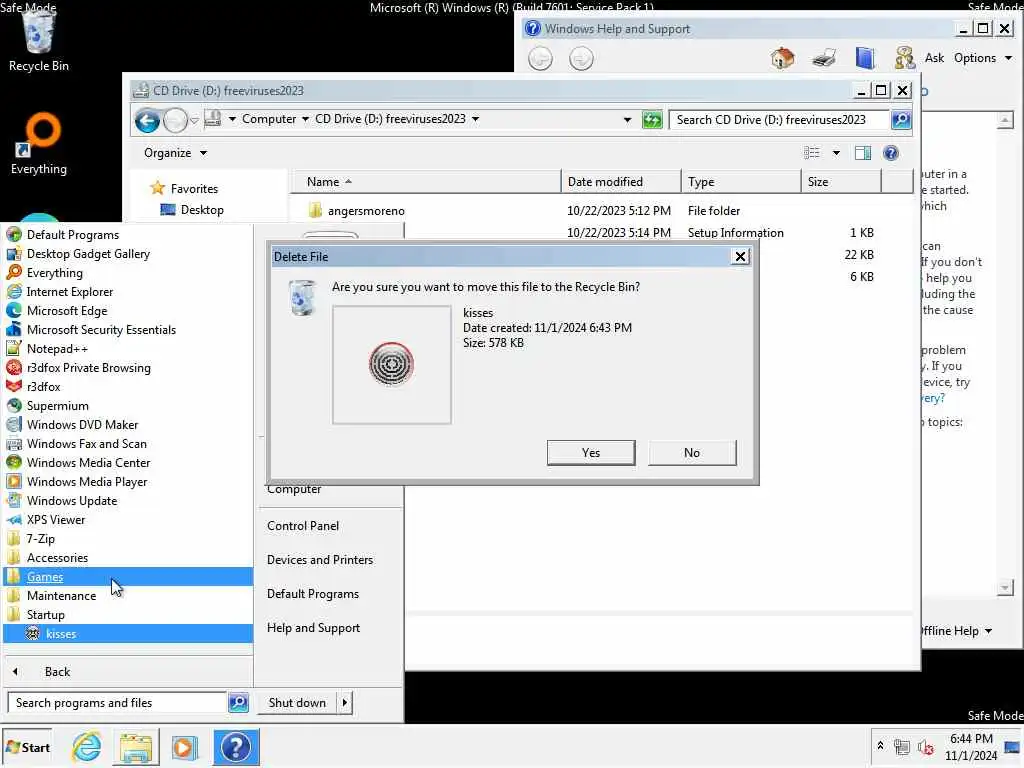Open the Offline Help dropdown
1024x768 pixels.
pos(955,631)
